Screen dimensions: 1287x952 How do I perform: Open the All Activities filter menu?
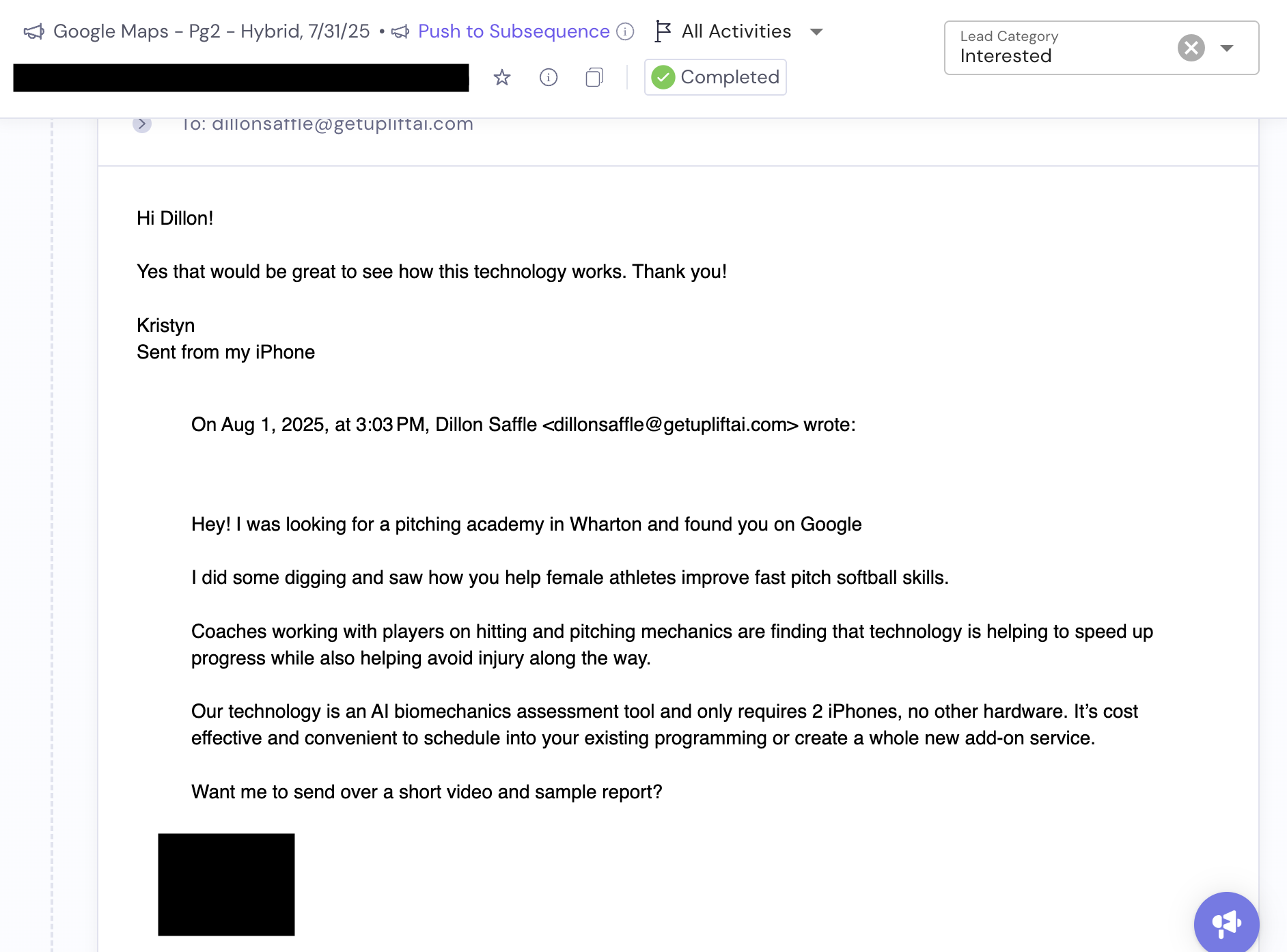pos(736,31)
